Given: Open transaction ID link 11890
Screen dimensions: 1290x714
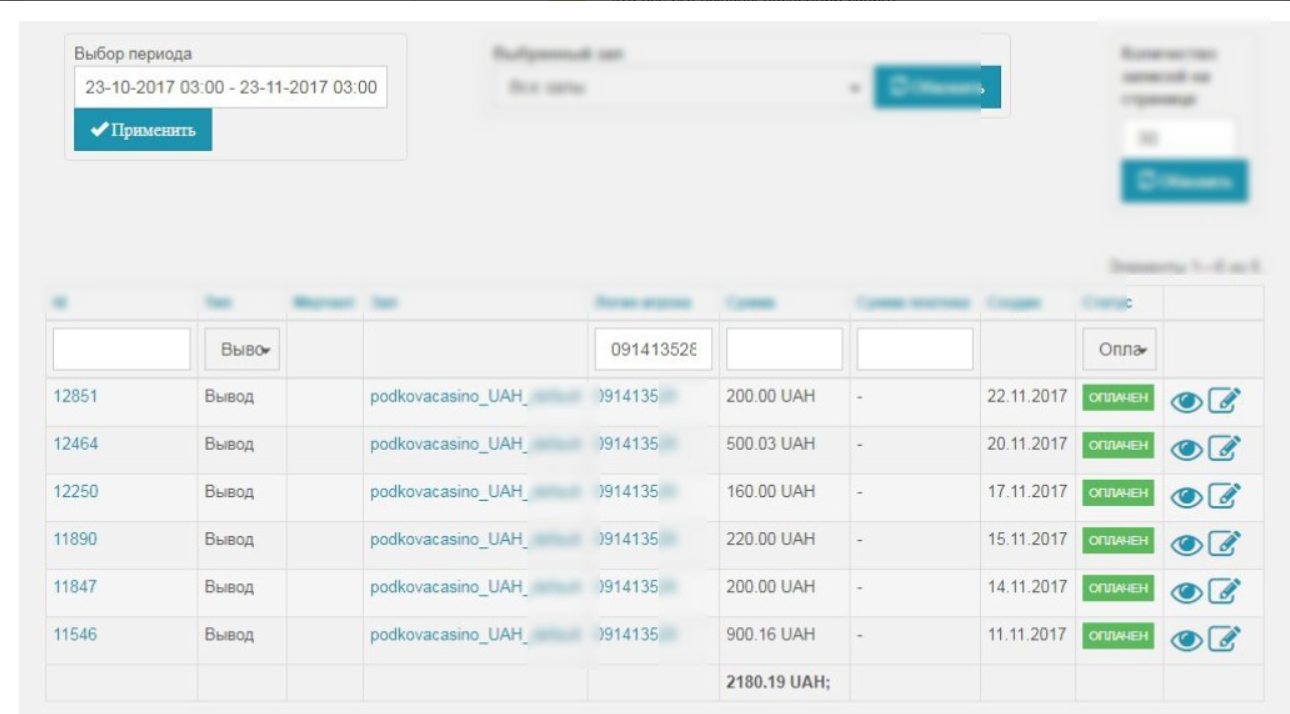Looking at the screenshot, I should [x=76, y=539].
